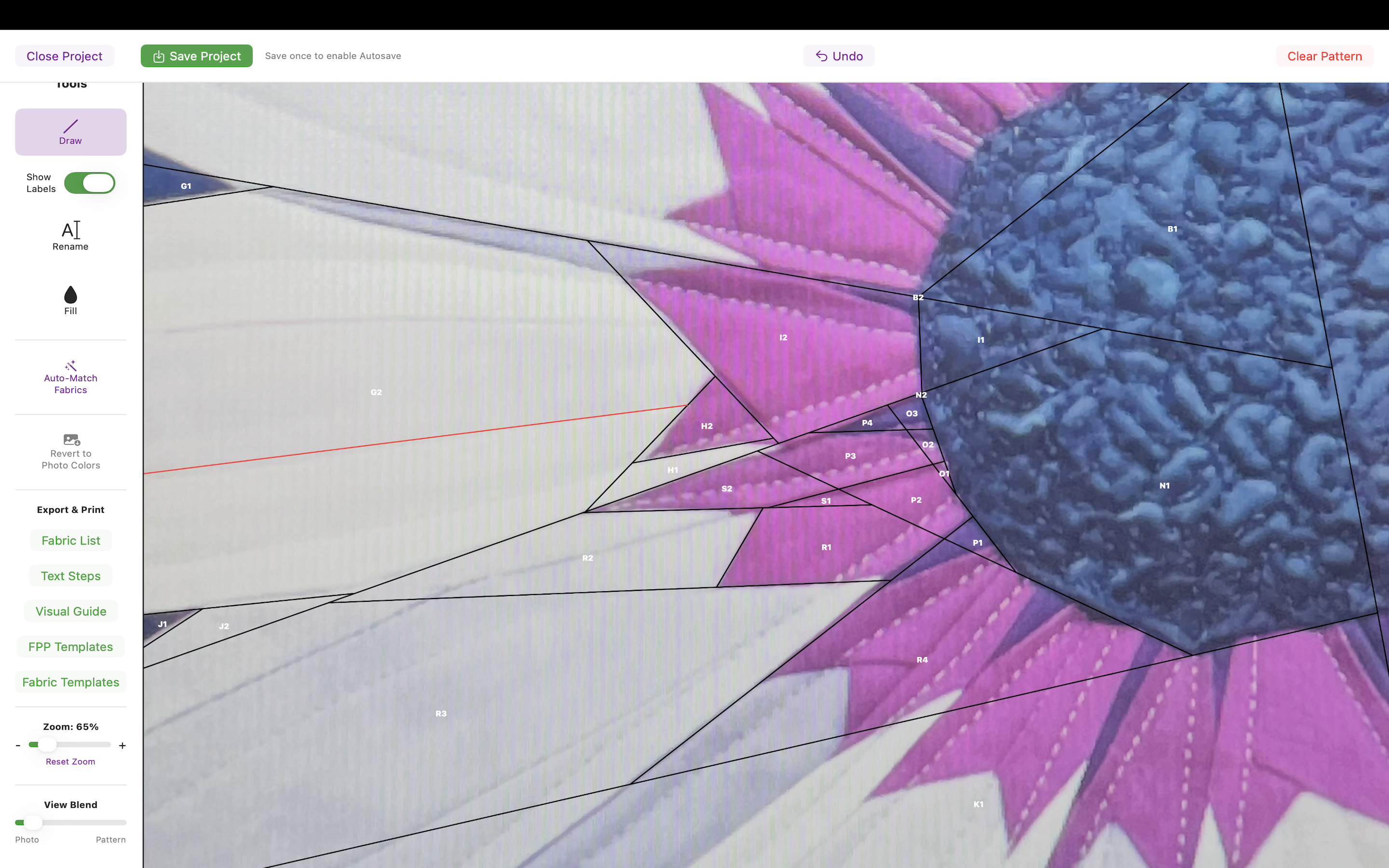Click Revert to Photo Colors
Image resolution: width=1389 pixels, height=868 pixels.
(x=70, y=451)
